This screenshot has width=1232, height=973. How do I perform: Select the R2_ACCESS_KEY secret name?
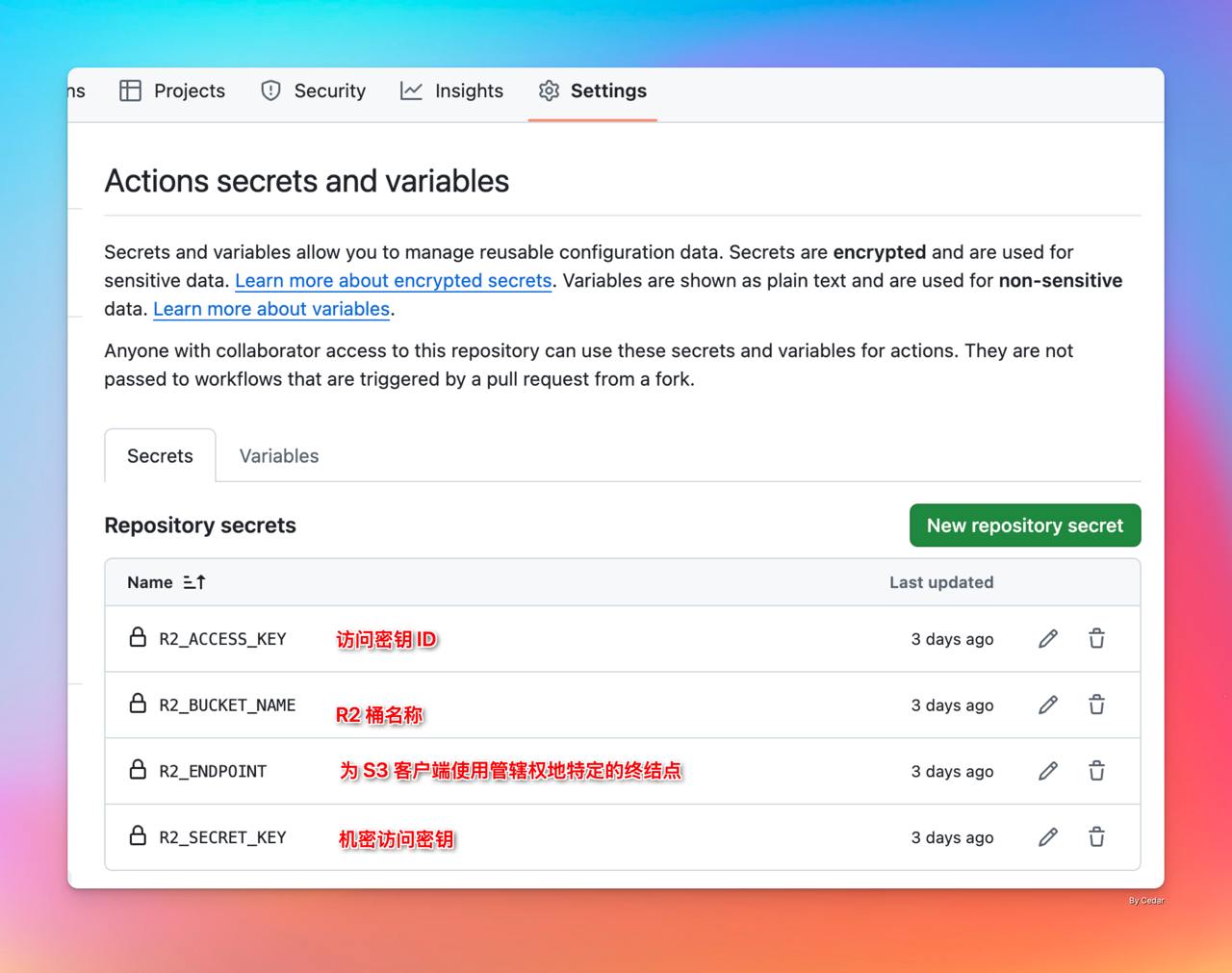click(x=222, y=639)
